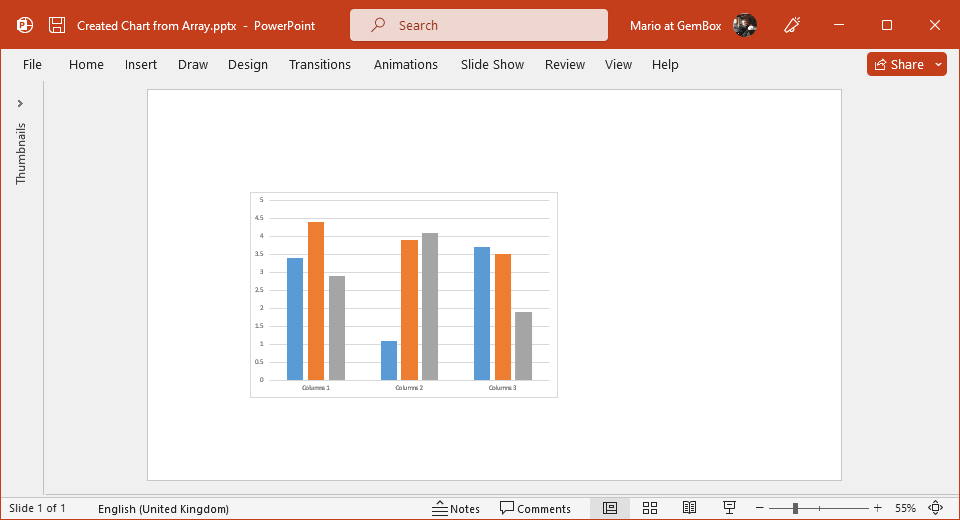The image size is (960, 520).
Task: Click the zoom slider handle
Action: pos(796,508)
